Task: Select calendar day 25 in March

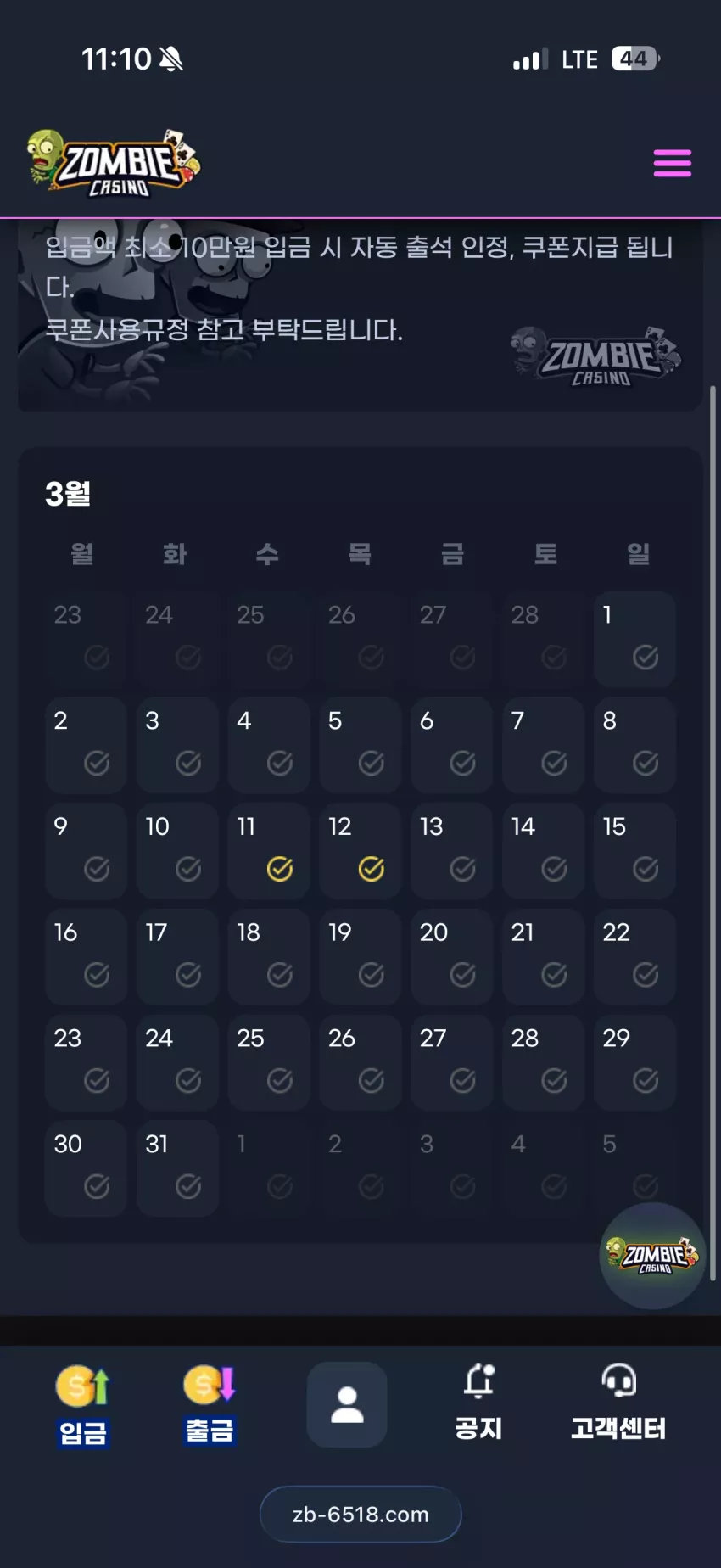Action: pyautogui.click(x=269, y=1062)
